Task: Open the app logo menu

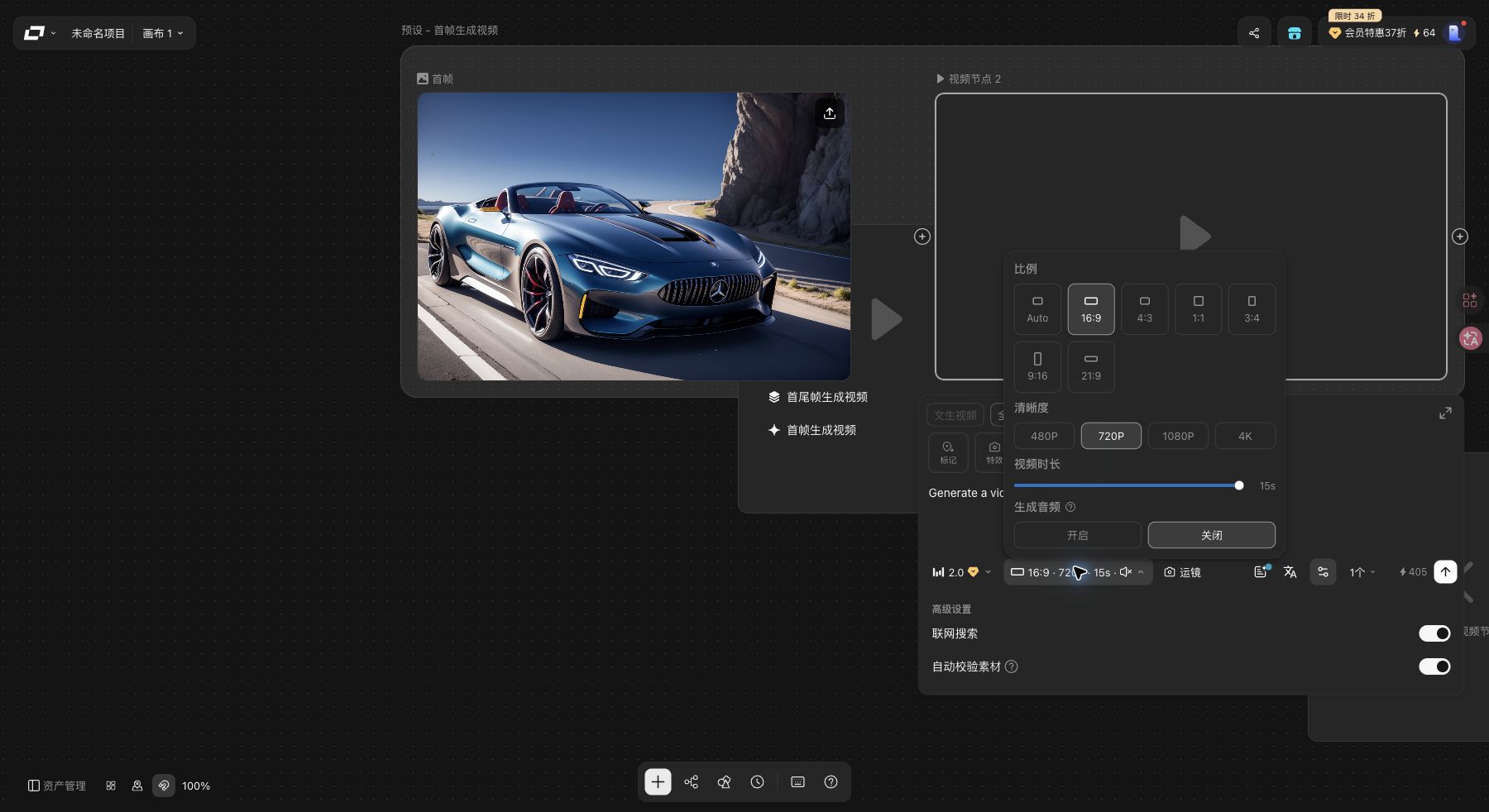Action: coord(40,33)
